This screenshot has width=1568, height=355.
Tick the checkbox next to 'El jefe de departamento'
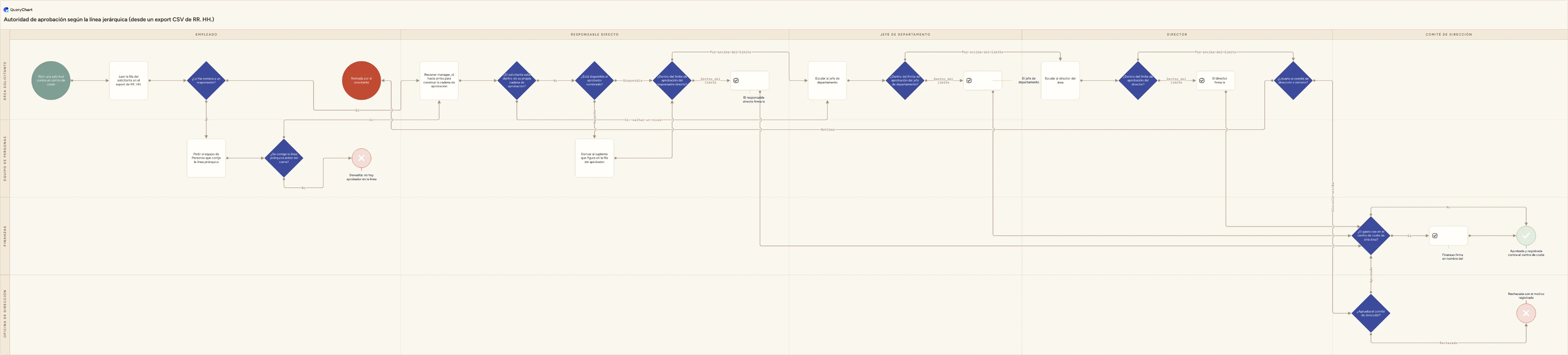tap(969, 81)
